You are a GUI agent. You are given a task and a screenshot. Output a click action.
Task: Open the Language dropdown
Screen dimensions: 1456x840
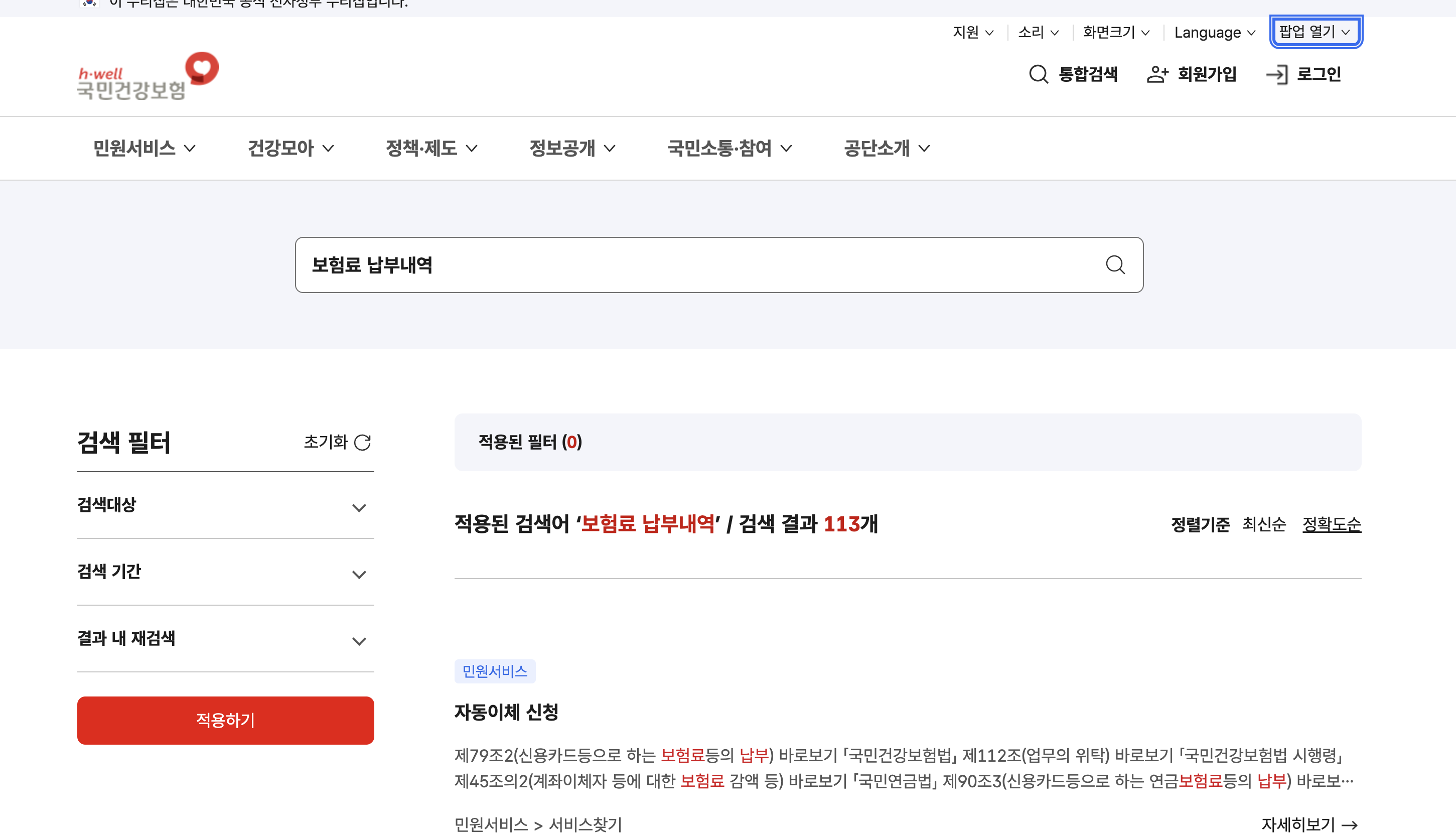(x=1214, y=32)
